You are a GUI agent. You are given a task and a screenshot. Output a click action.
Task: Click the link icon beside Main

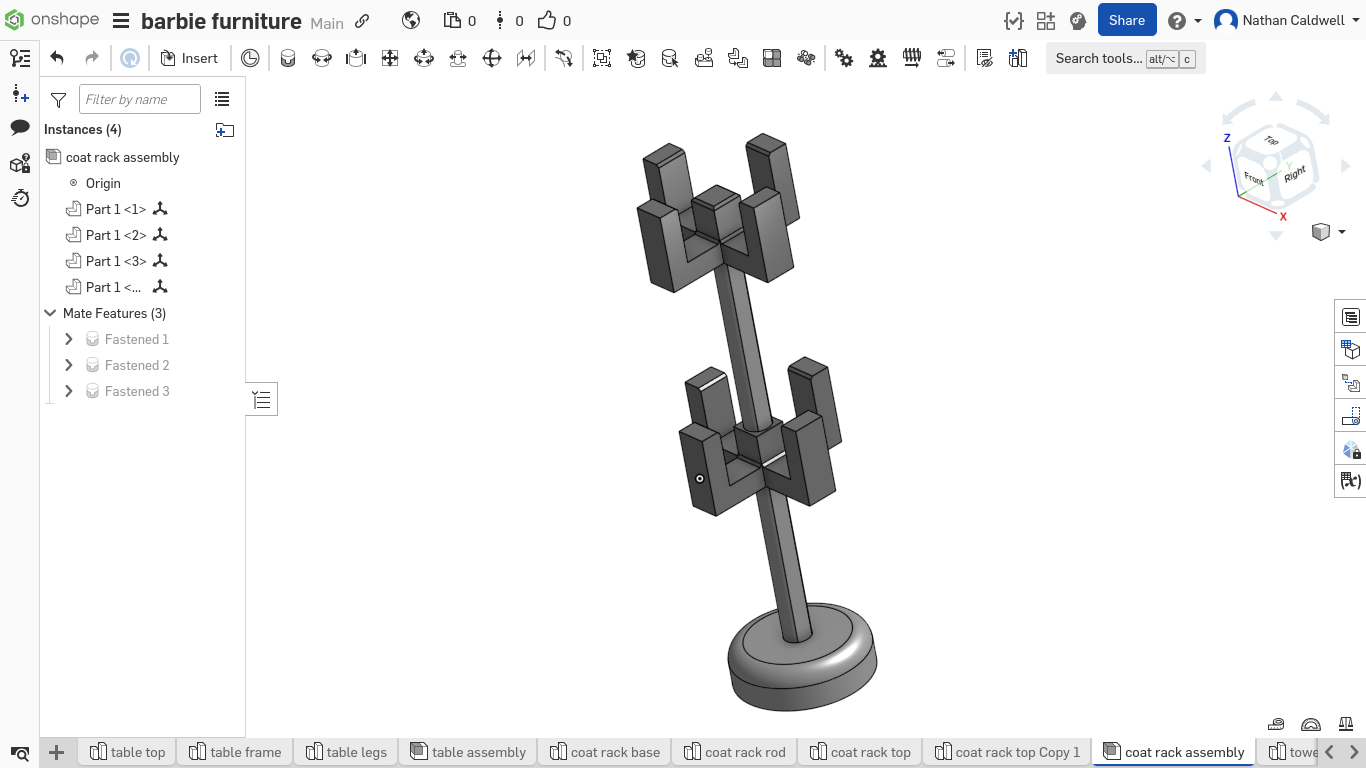point(363,21)
